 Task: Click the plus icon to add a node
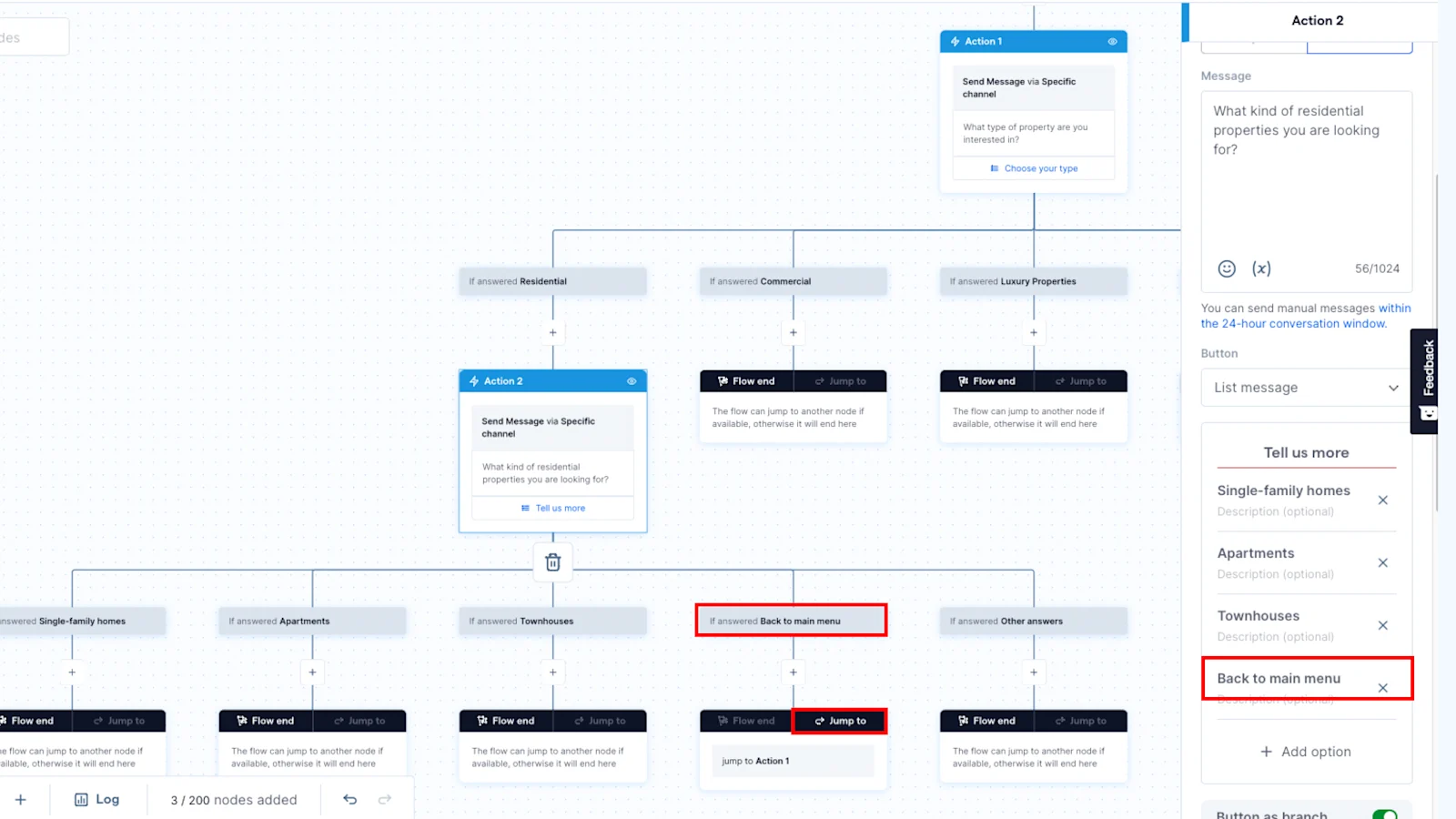click(21, 799)
